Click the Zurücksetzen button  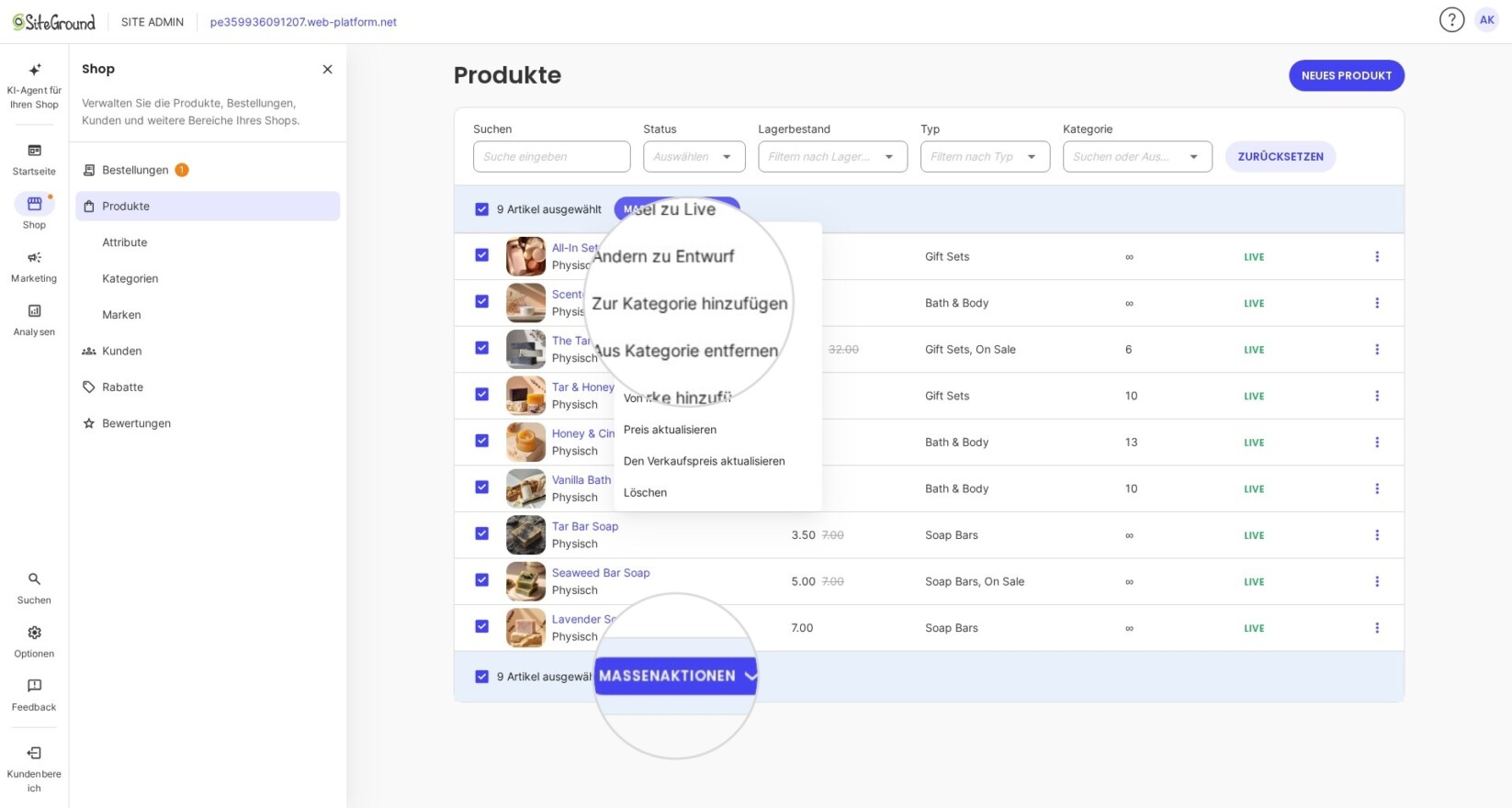(1281, 157)
